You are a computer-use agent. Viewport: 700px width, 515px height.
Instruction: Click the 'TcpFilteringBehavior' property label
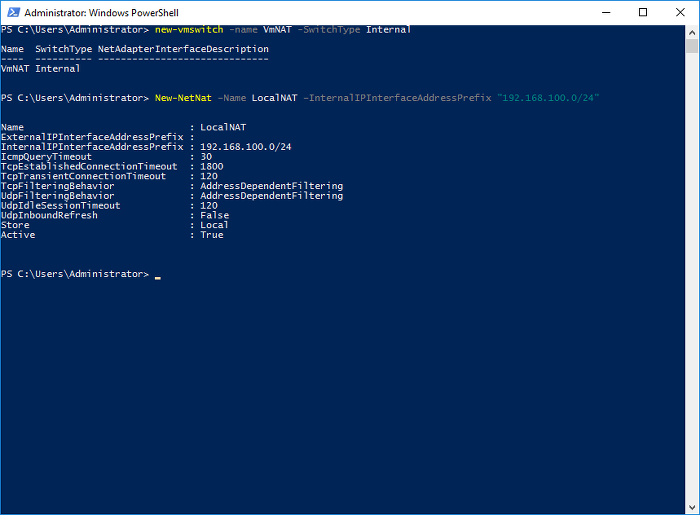(x=58, y=186)
